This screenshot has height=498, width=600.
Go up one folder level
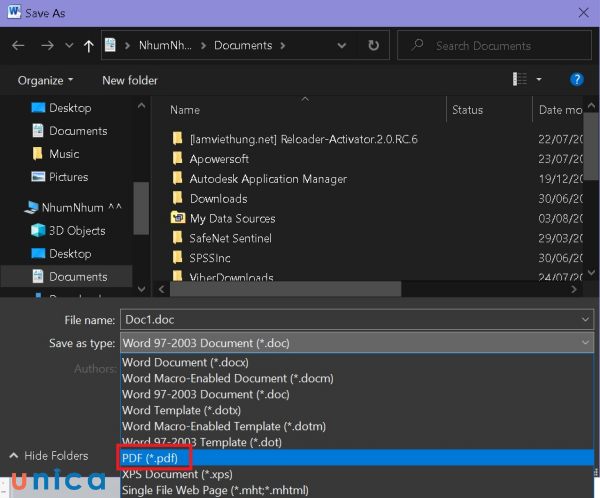coord(89,46)
